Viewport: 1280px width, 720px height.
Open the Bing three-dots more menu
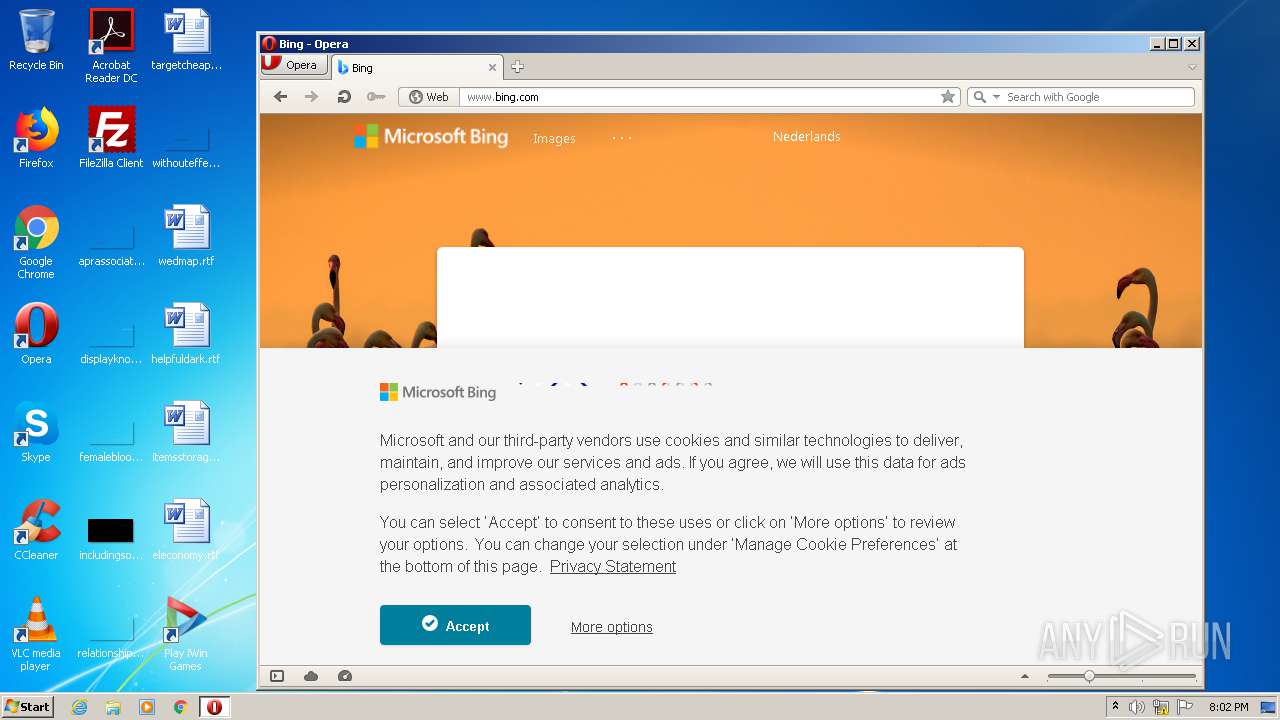[x=622, y=138]
